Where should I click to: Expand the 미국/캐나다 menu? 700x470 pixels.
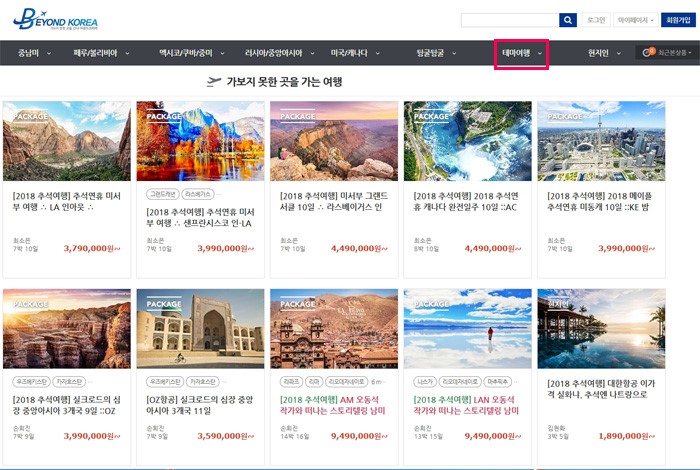[355, 53]
